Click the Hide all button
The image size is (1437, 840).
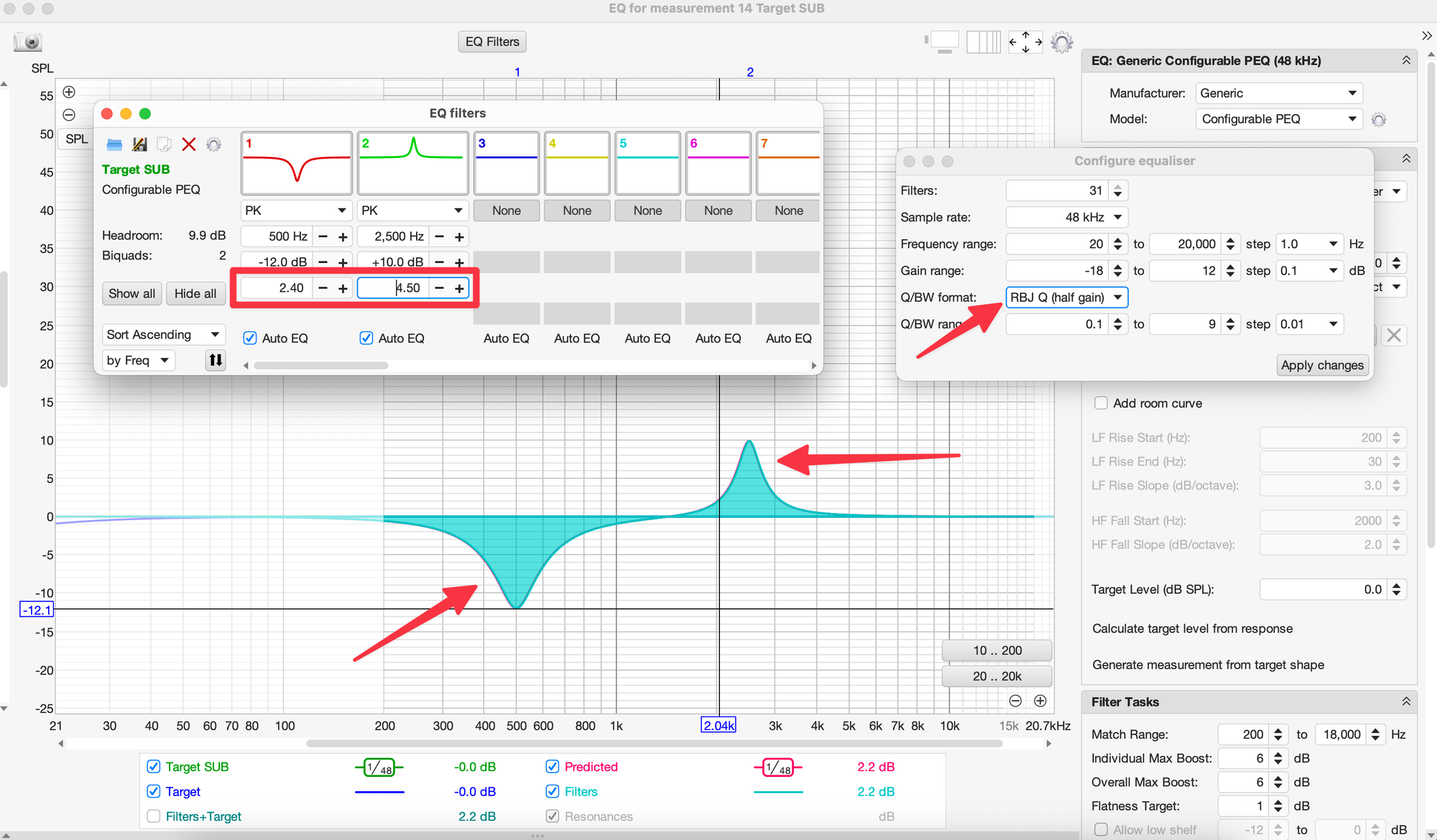point(195,294)
